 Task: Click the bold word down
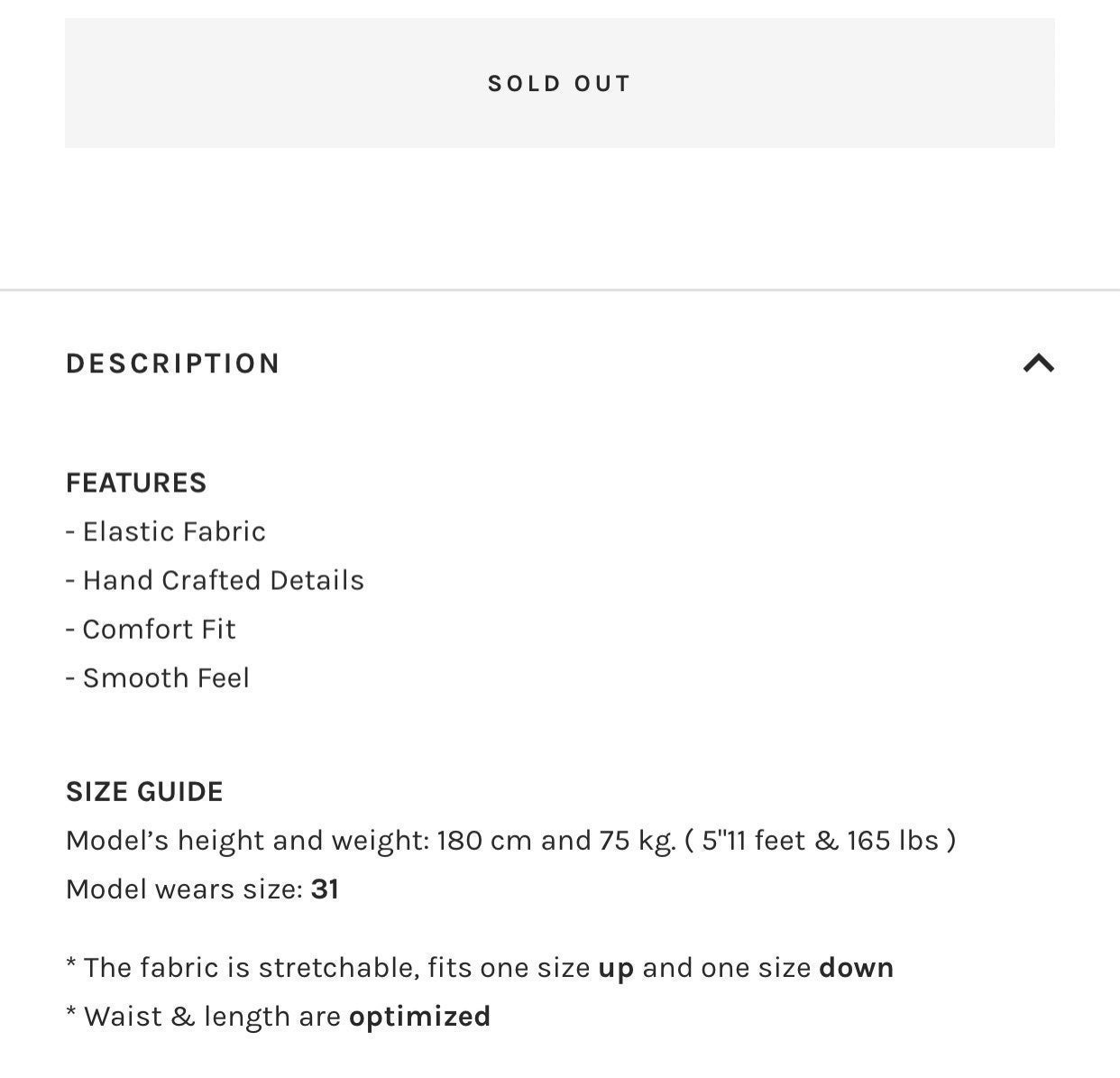pyautogui.click(x=856, y=968)
